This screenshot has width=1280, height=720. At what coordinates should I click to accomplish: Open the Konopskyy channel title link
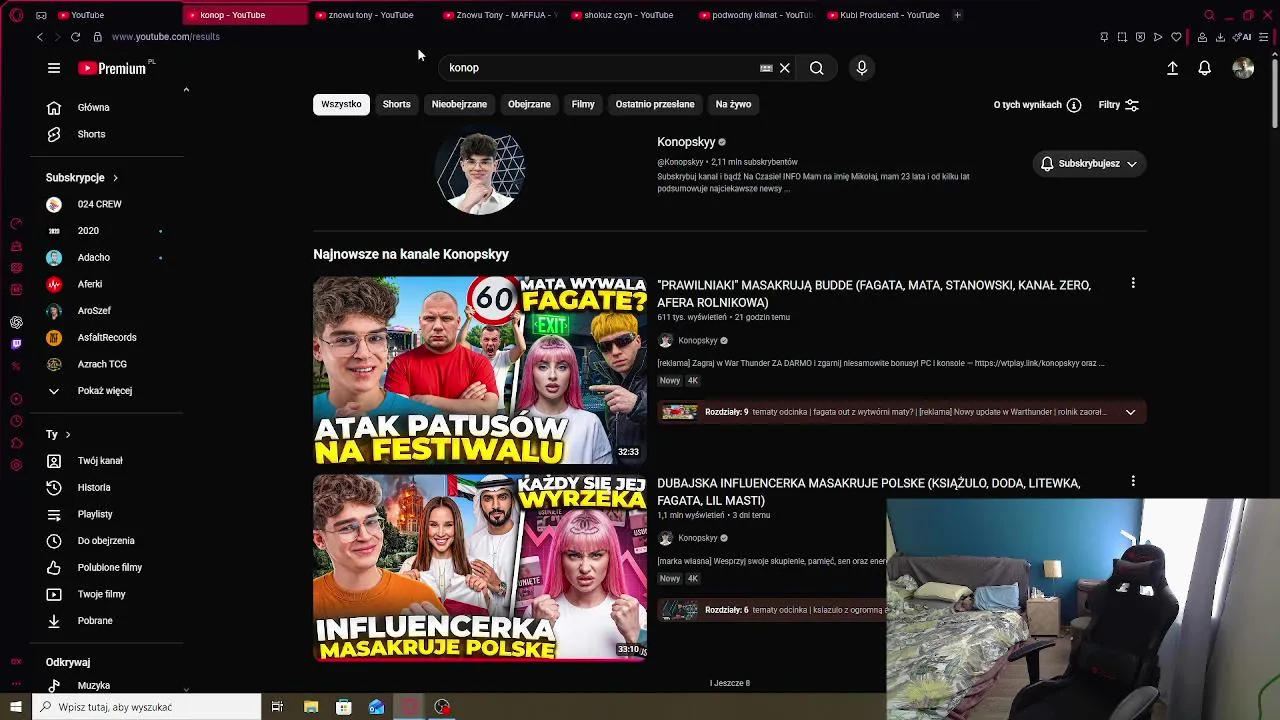click(x=686, y=142)
